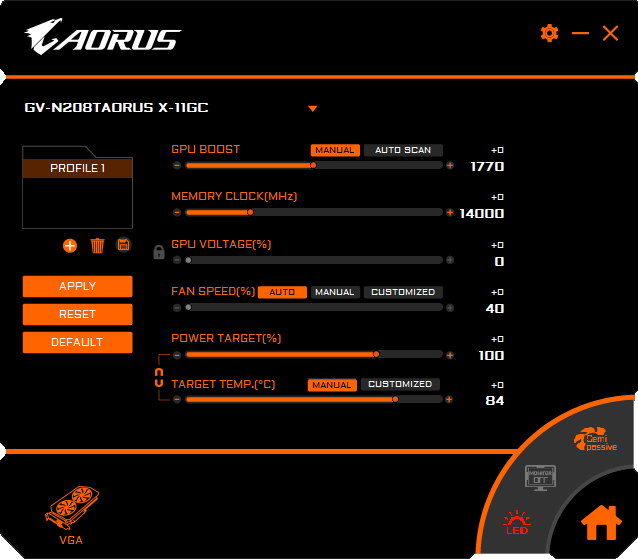Screen dimensions: 638x559
Task: Decrease GPU Boost with the minus icon
Action: click(177, 165)
